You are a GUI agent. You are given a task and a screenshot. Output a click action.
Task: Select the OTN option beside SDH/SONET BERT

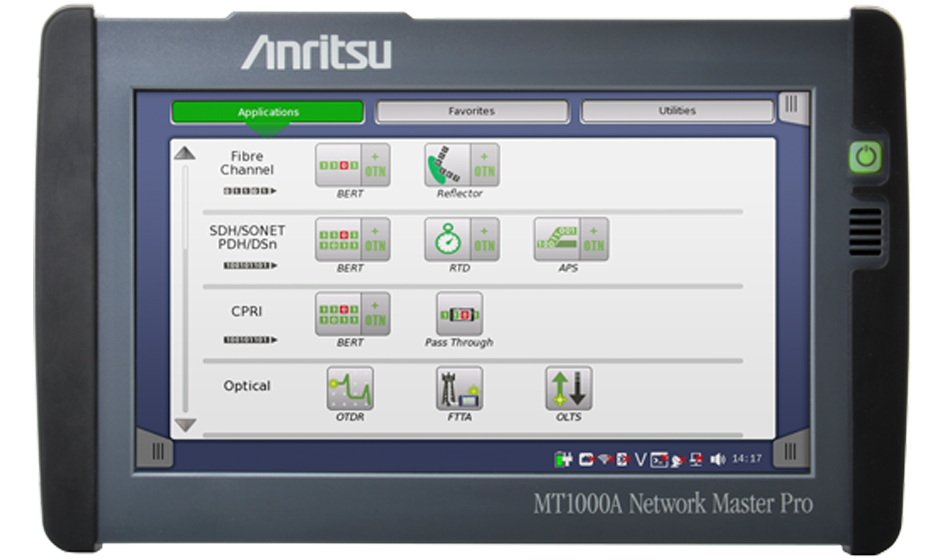(x=375, y=239)
